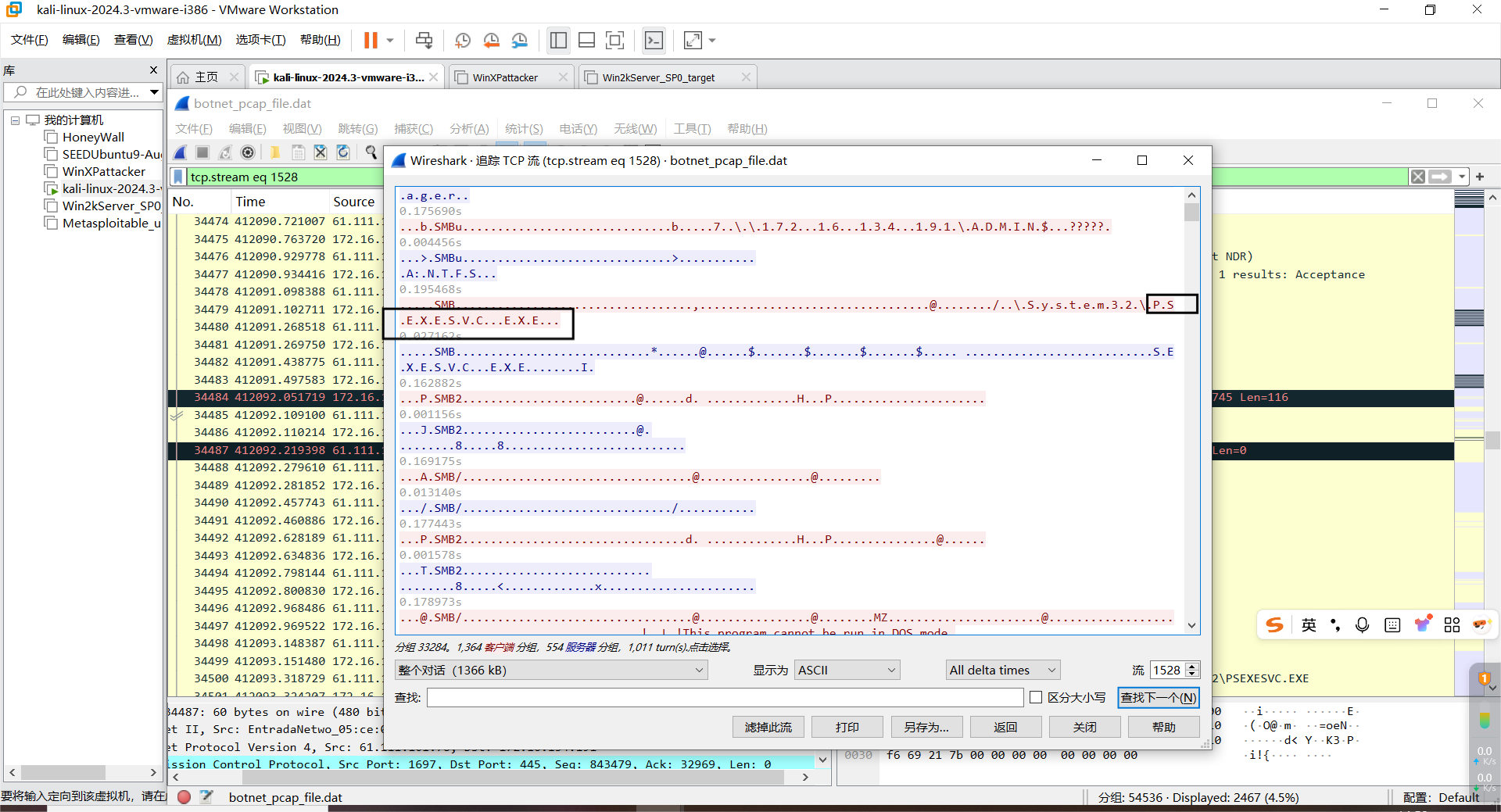The image size is (1501, 812).
Task: Click the display filter bookmark icon
Action: (178, 177)
